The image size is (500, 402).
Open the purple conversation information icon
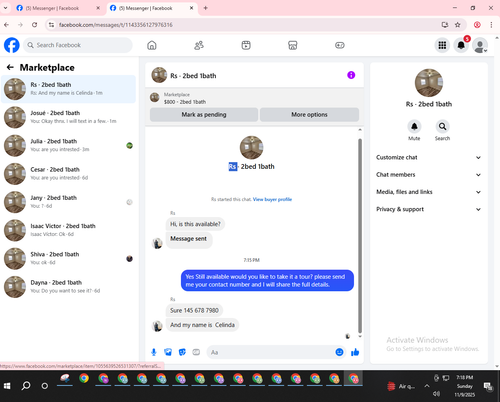351,75
